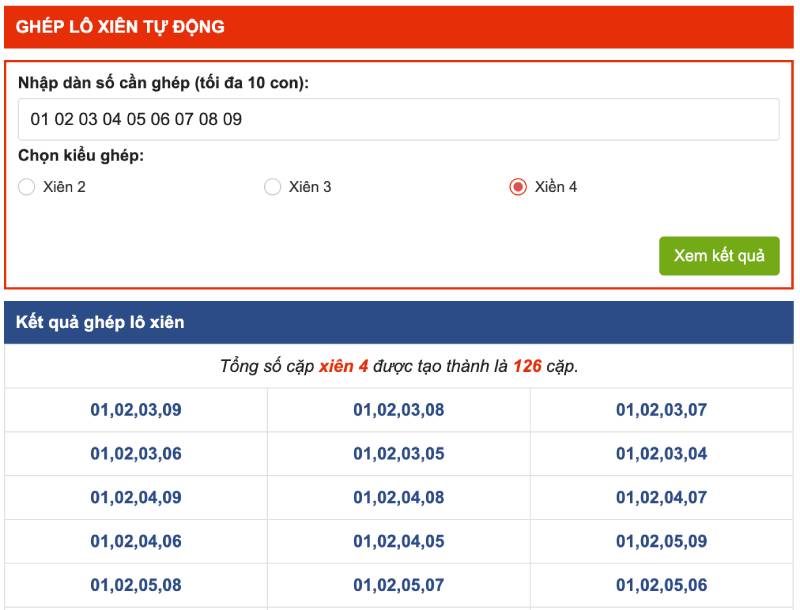Click result combination 01,02,03,08
The image size is (800, 610).
tap(398, 410)
